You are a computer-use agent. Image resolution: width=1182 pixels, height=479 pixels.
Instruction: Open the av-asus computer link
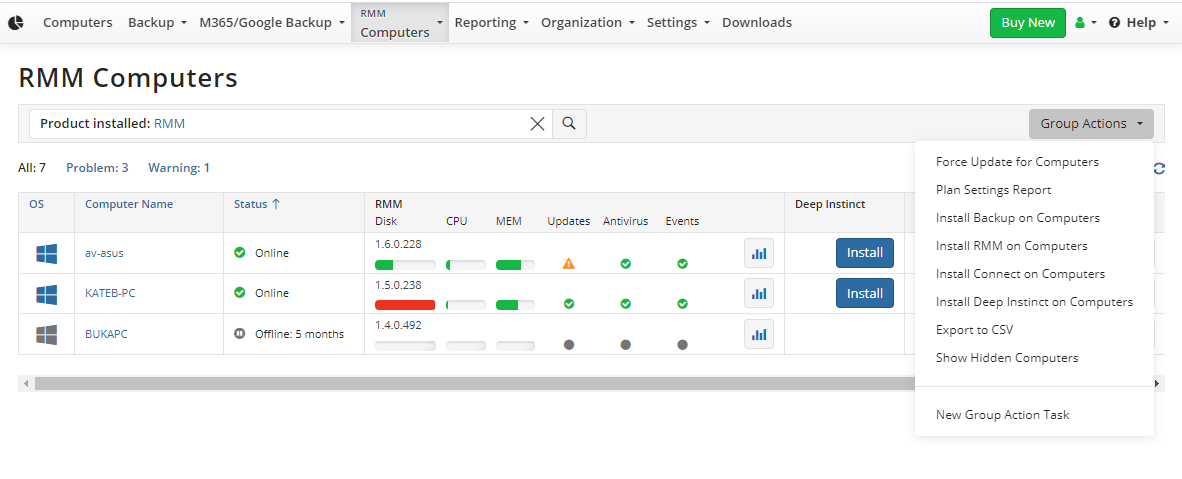coord(104,253)
